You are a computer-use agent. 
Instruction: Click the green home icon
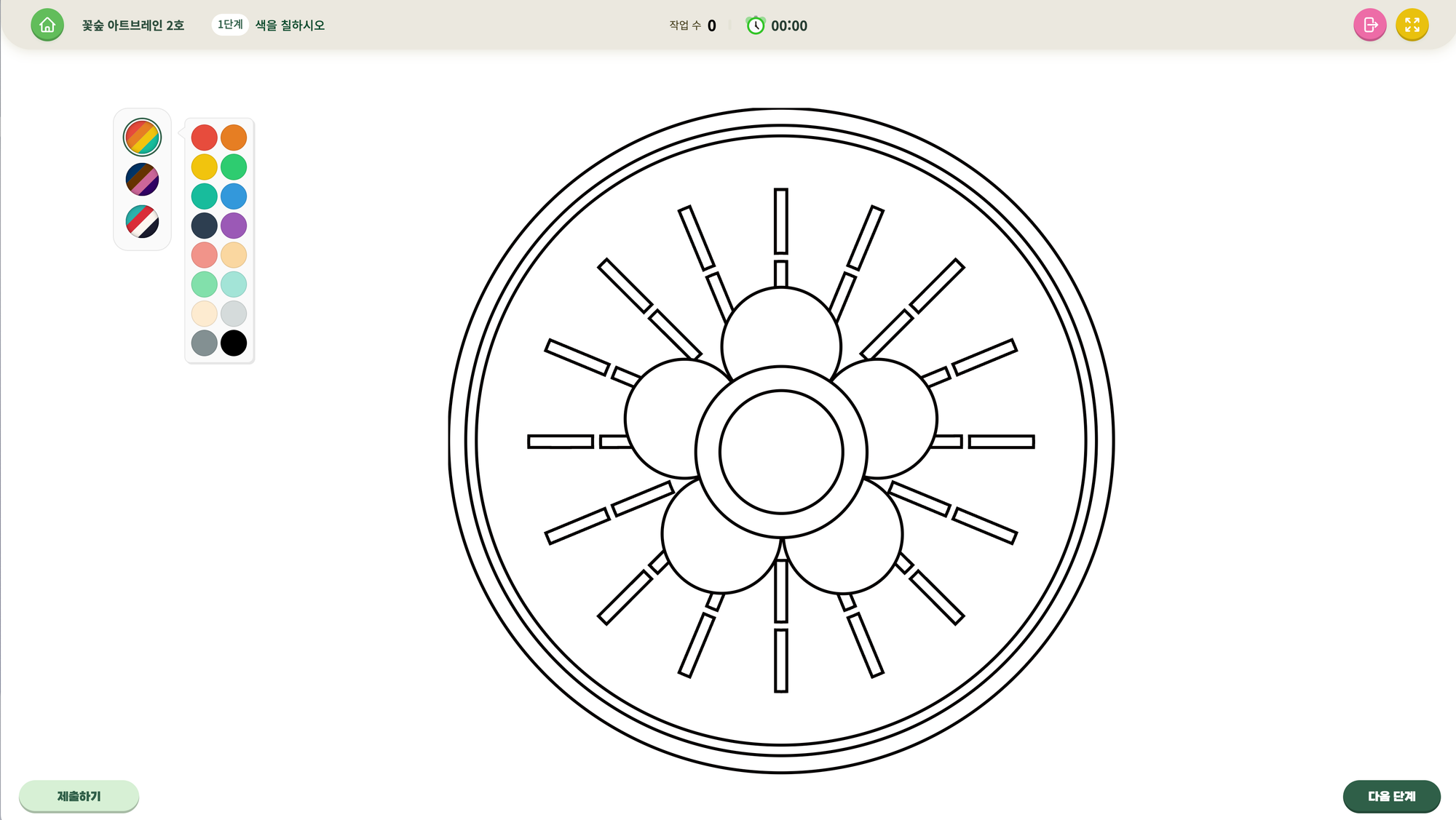point(47,25)
